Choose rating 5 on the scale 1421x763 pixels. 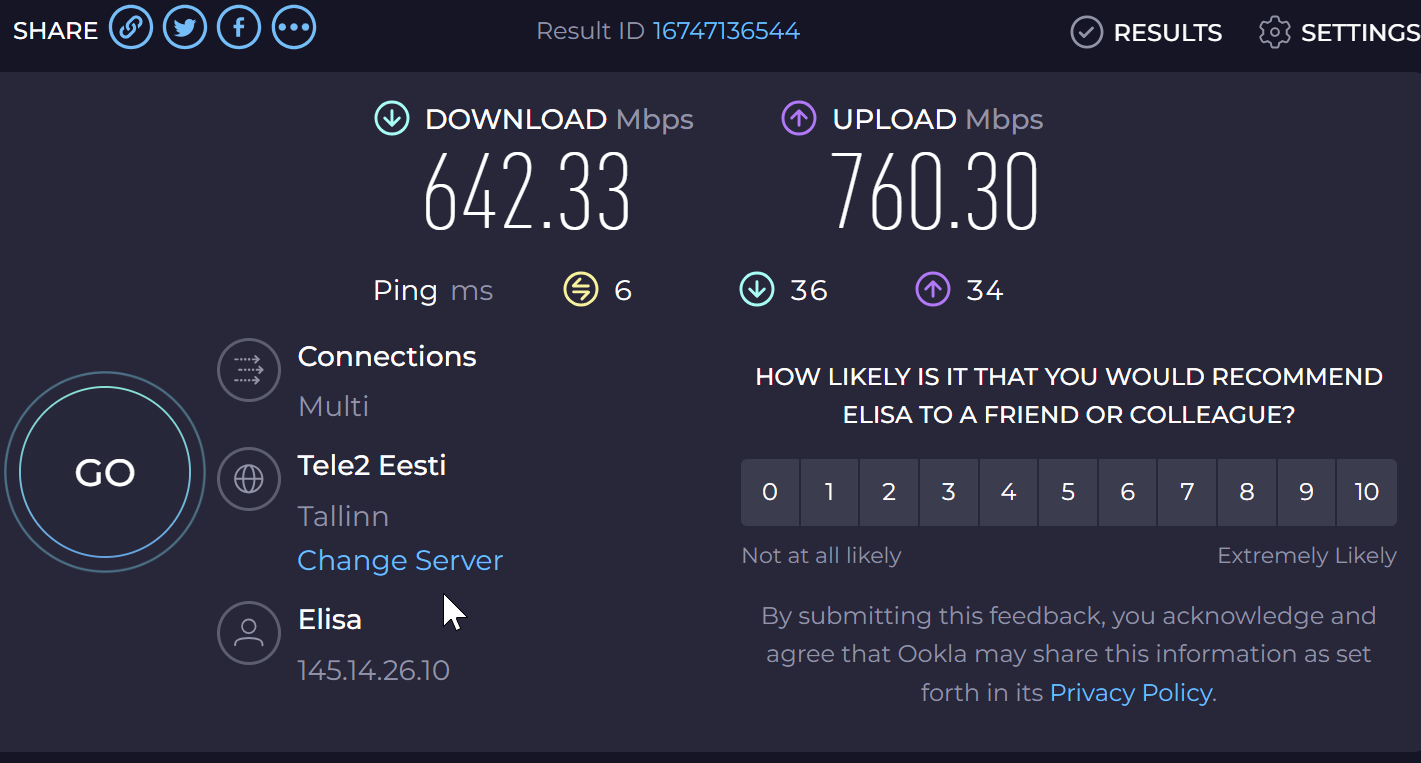[1068, 492]
